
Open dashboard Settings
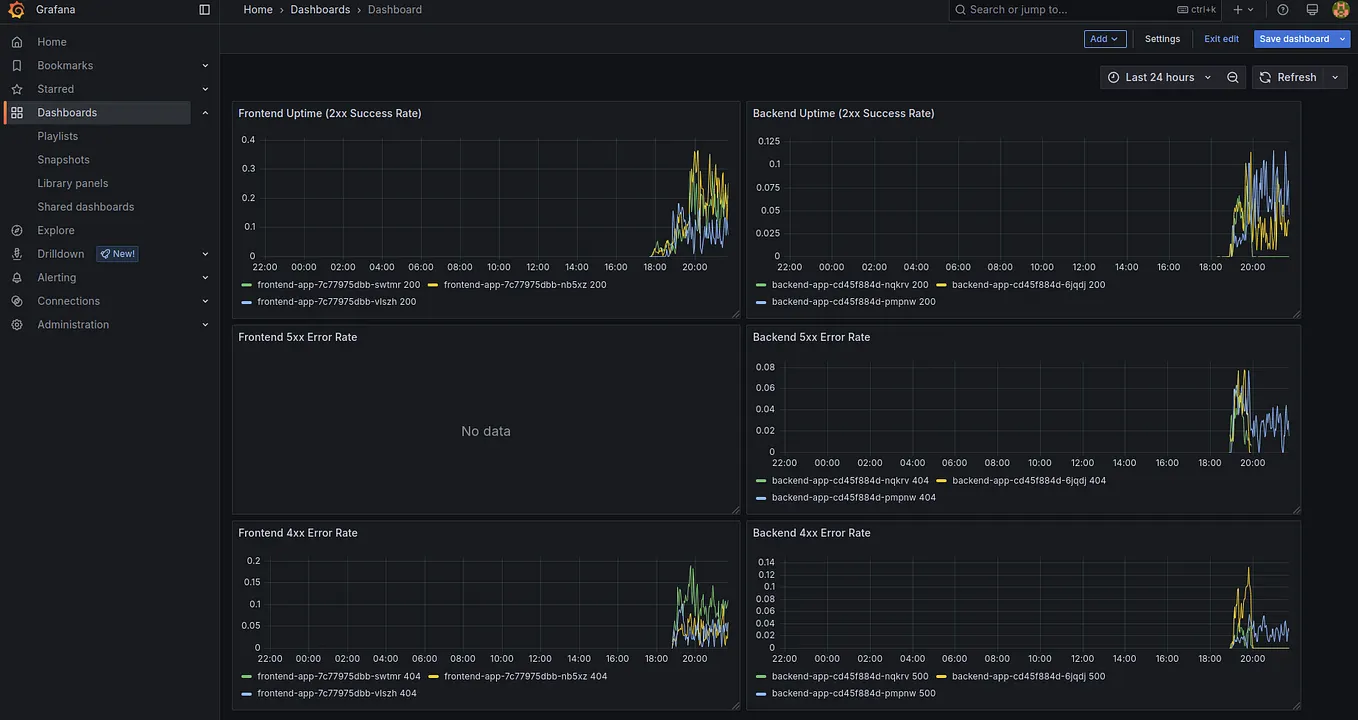1162,38
